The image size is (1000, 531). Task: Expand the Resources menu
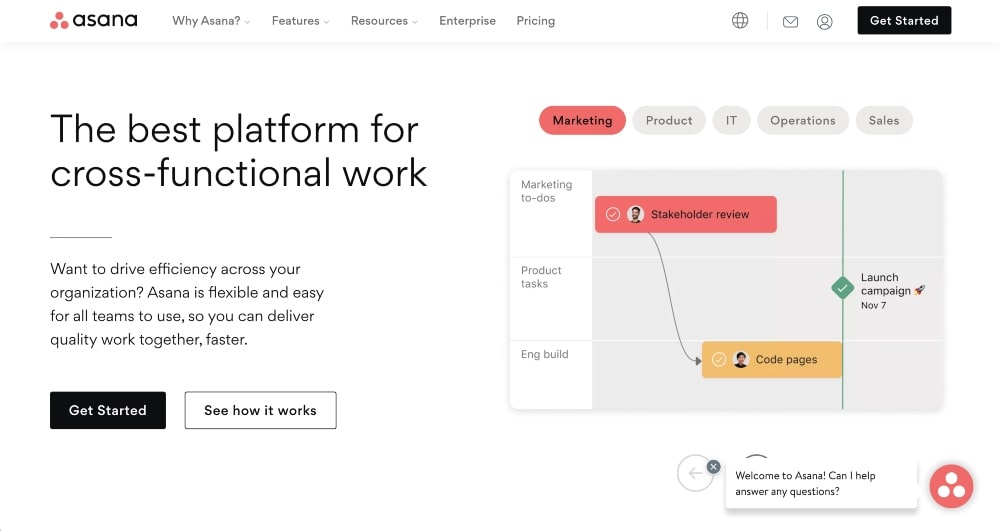pos(384,21)
